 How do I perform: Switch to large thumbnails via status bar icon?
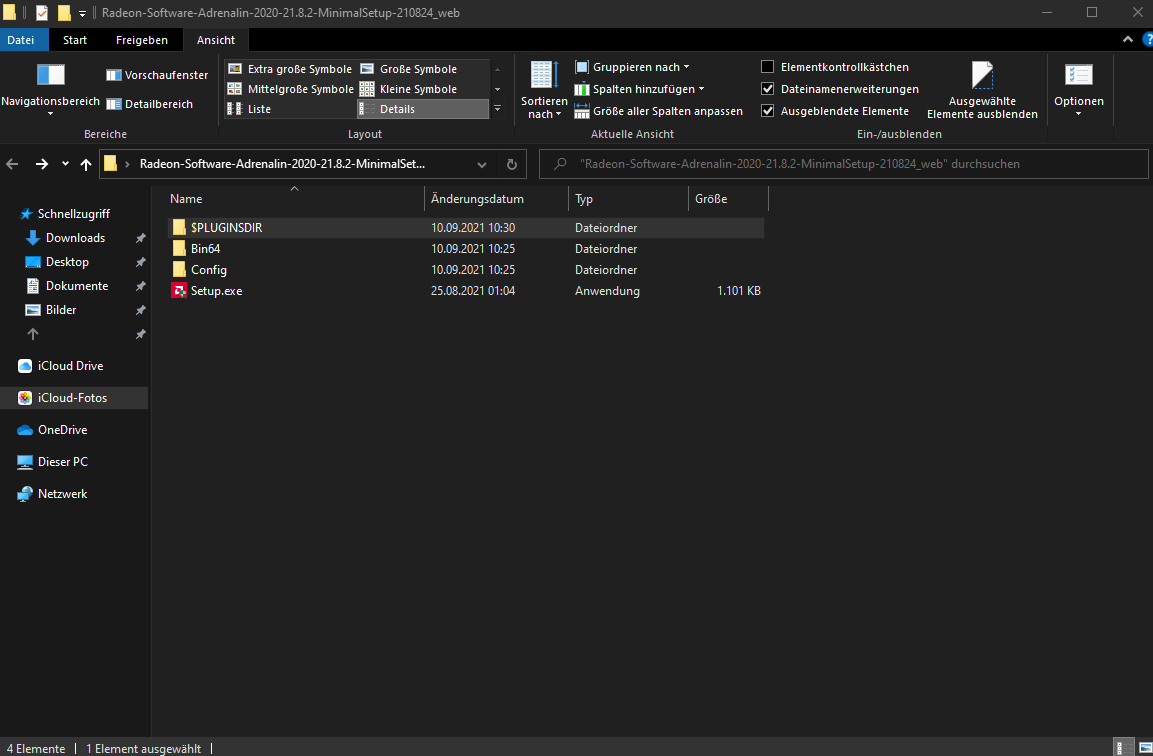(1145, 747)
